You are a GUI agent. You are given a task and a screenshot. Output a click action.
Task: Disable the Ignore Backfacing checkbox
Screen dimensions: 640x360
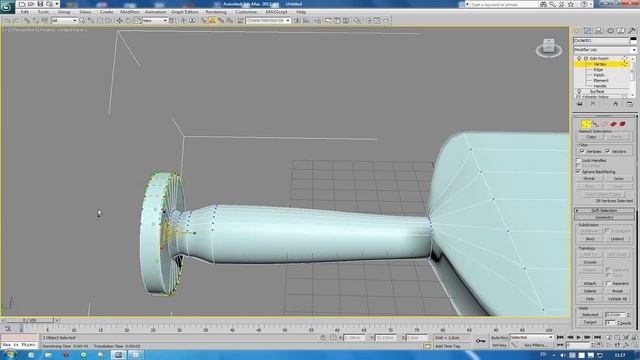(578, 172)
